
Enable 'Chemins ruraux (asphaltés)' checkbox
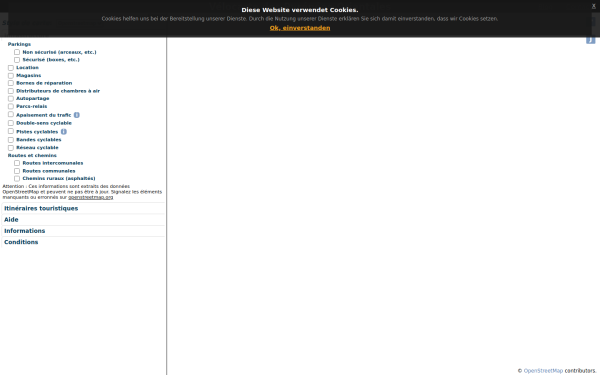[x=17, y=178]
